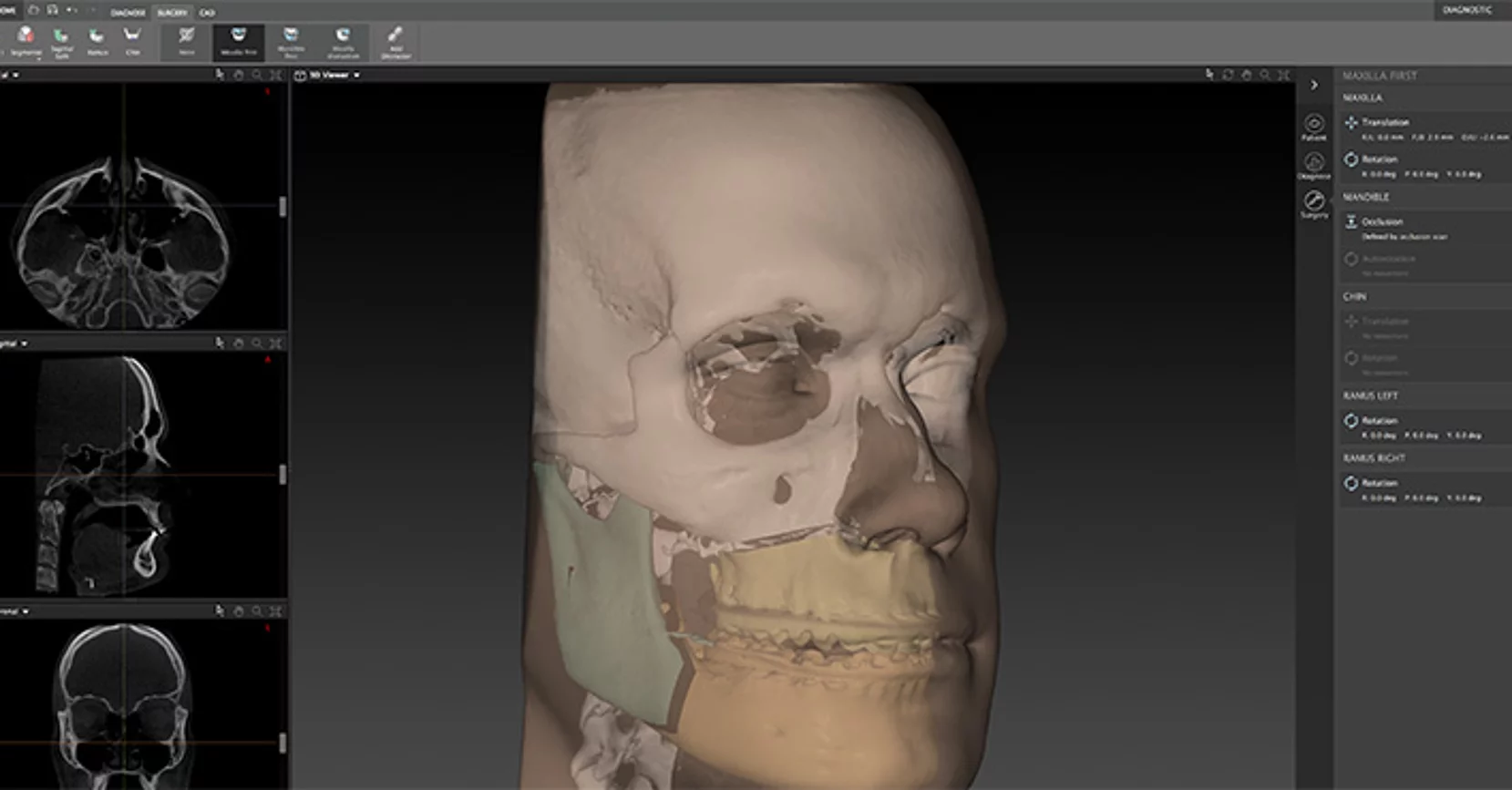Select the Chin osteotomy tool
Screen dimensions: 1512x790
(x=133, y=42)
